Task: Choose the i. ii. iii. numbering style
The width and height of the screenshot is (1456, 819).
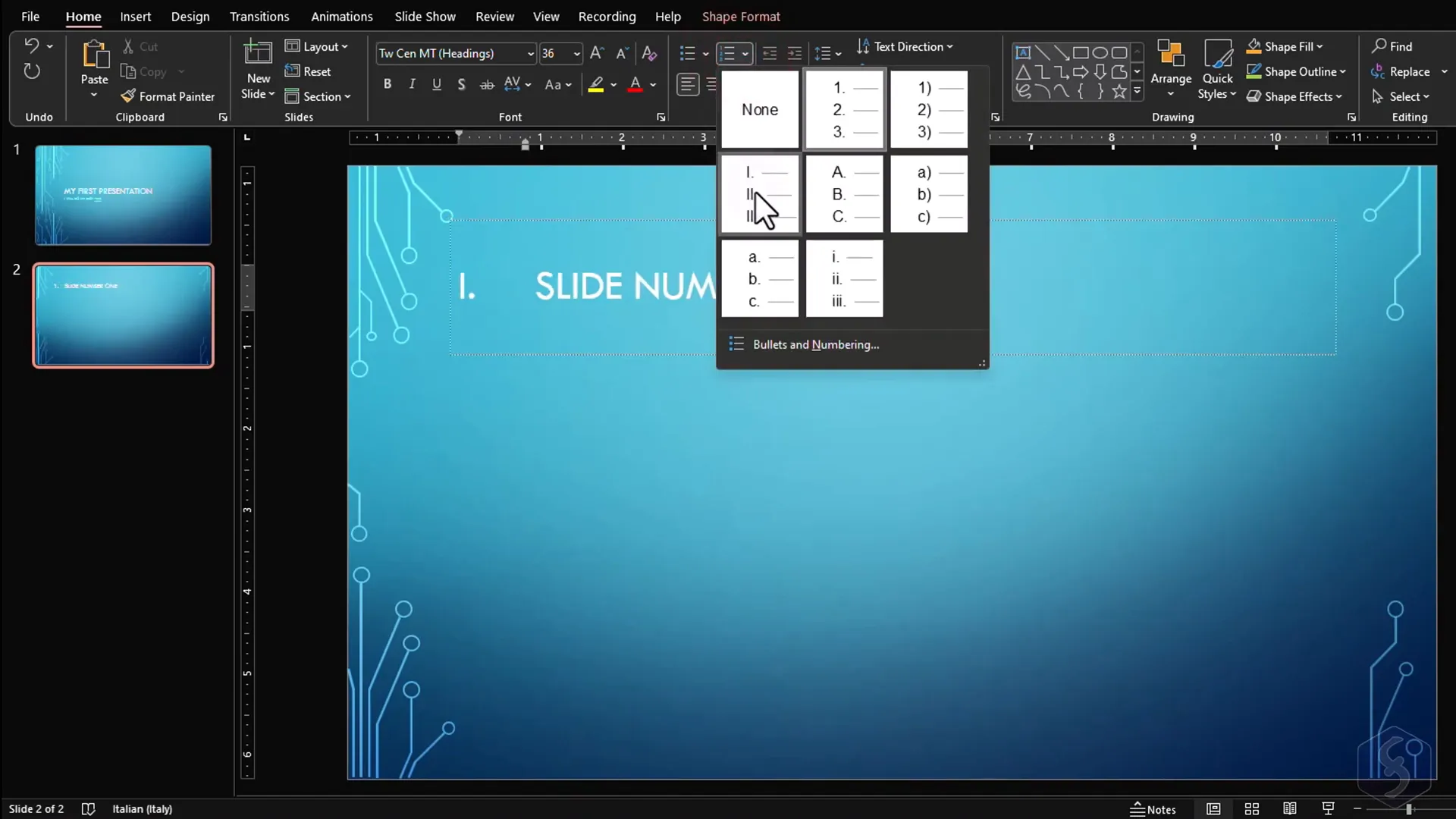Action: (x=845, y=278)
